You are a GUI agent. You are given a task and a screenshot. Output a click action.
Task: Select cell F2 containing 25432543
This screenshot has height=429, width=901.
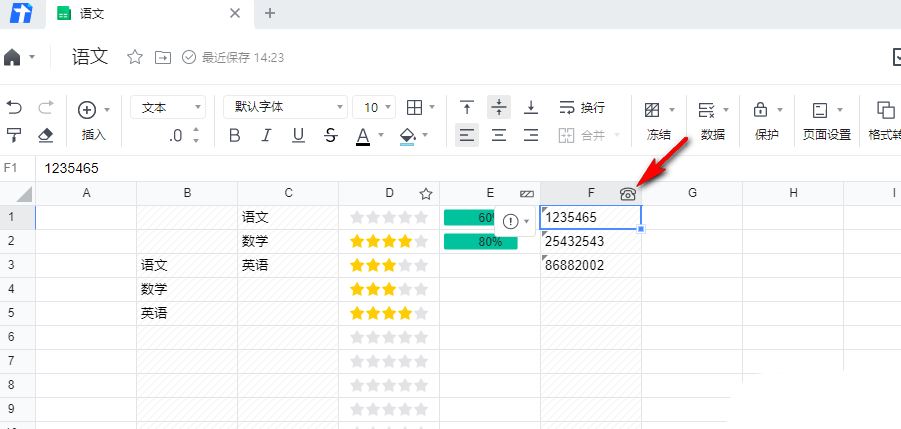[x=591, y=242]
